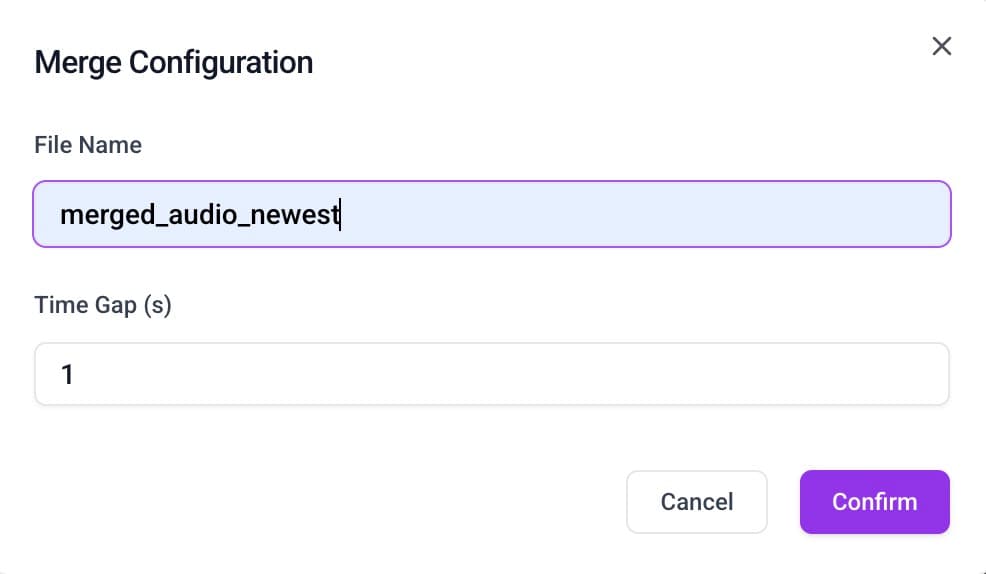Focus the Time Gap input field
This screenshot has height=574, width=986.
click(x=491, y=374)
